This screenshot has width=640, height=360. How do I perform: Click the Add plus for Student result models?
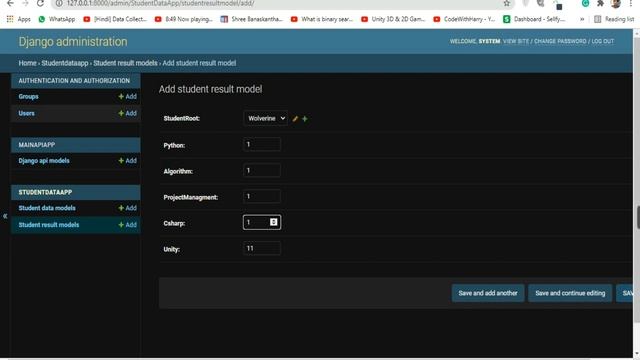(x=127, y=225)
